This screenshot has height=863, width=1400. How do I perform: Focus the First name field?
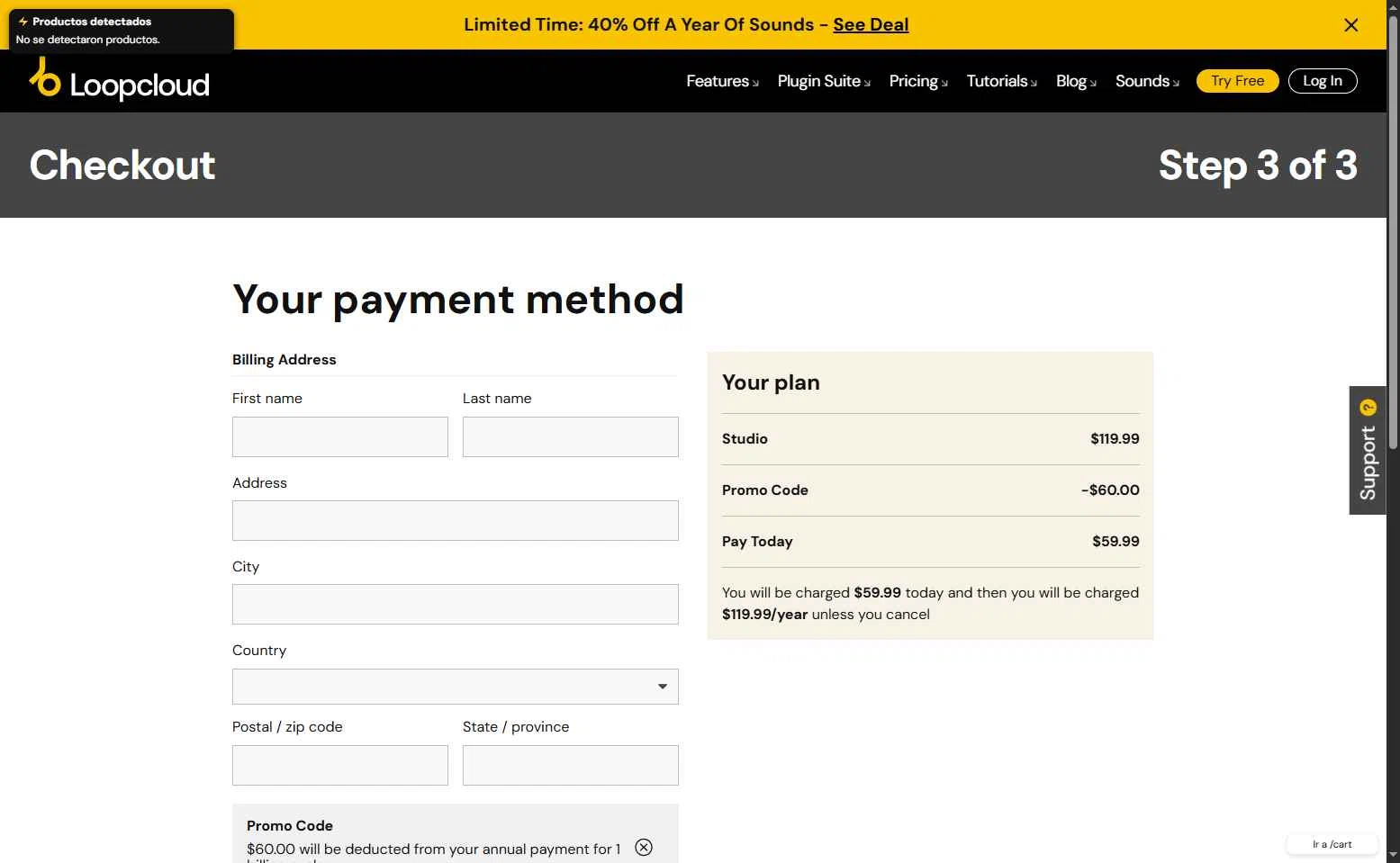(340, 436)
